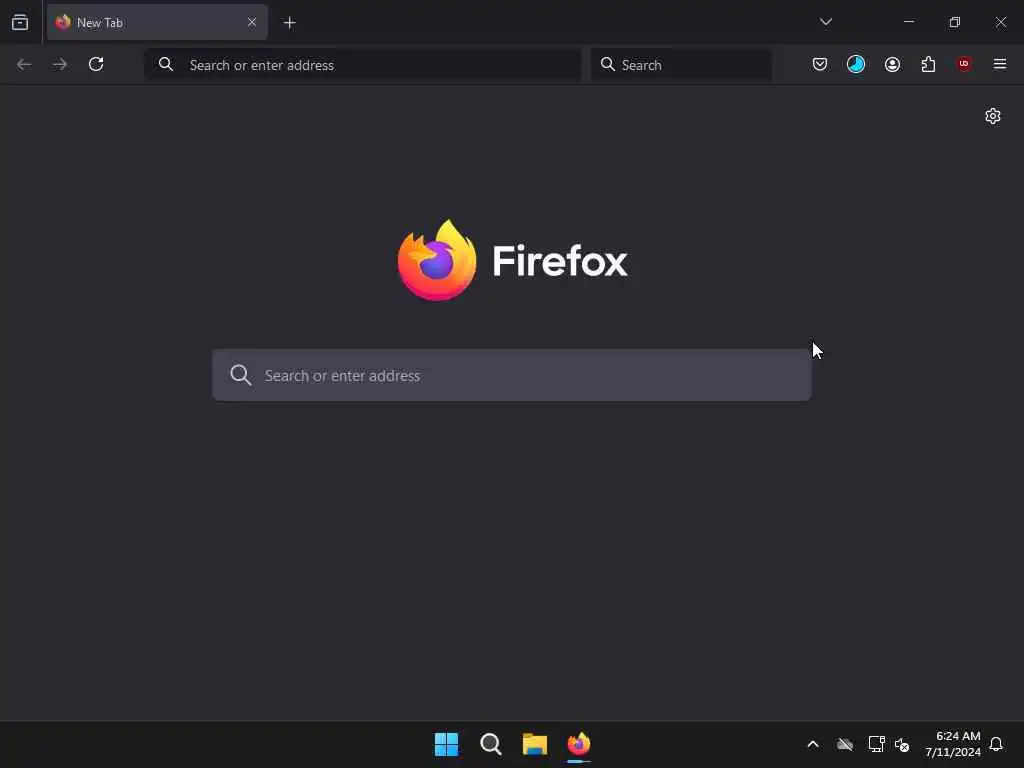Open File Explorer from taskbar
The image size is (1024, 768).
tap(535, 744)
